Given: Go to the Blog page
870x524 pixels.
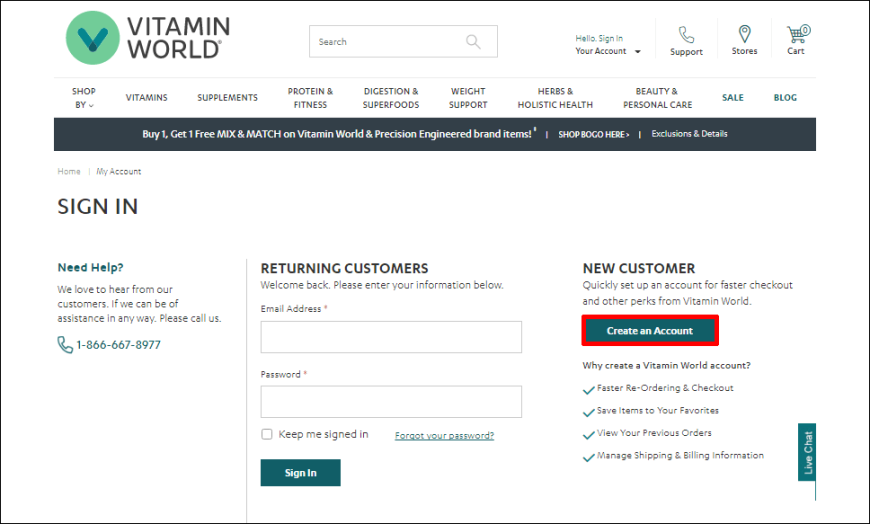Looking at the screenshot, I should coord(785,98).
